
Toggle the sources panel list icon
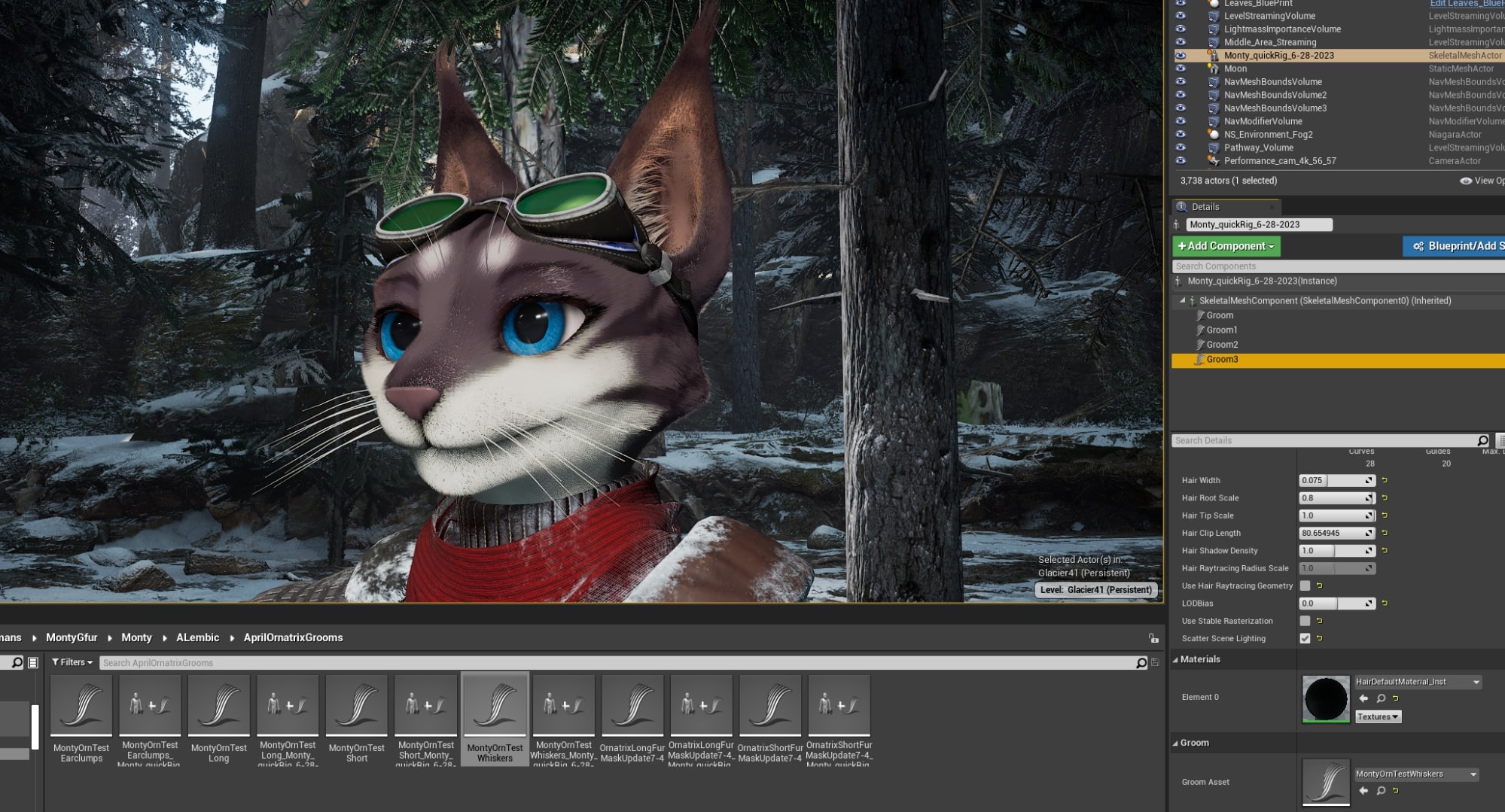coord(33,662)
